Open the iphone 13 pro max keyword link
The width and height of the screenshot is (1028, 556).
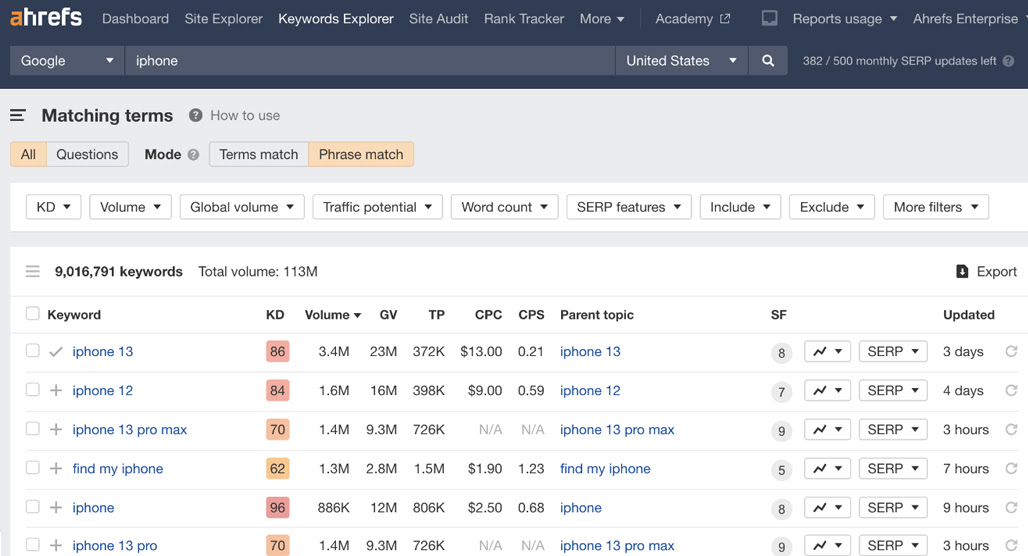point(130,429)
